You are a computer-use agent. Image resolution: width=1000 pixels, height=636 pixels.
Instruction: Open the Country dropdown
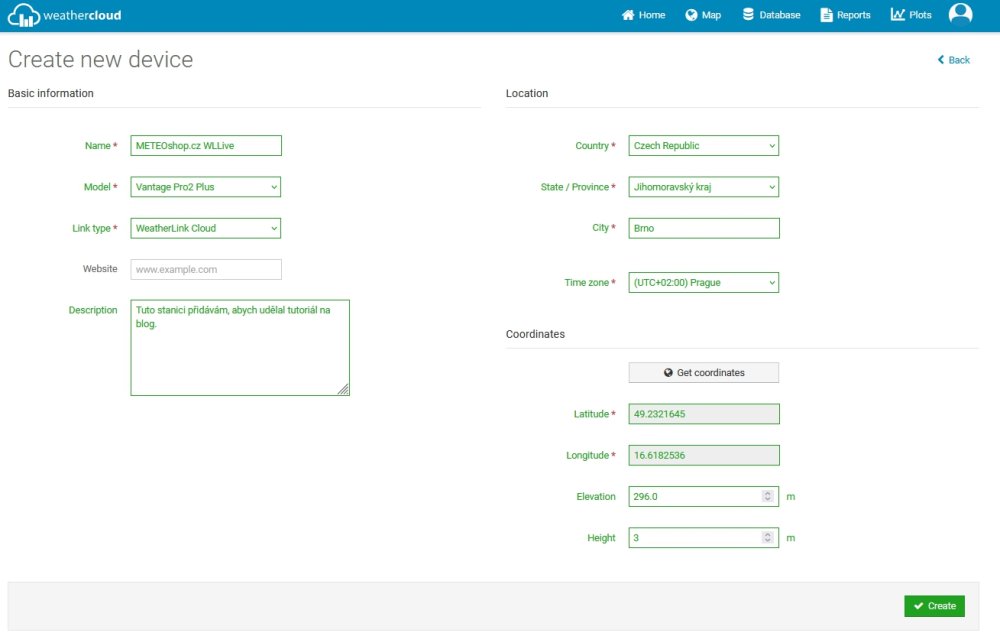coord(703,146)
